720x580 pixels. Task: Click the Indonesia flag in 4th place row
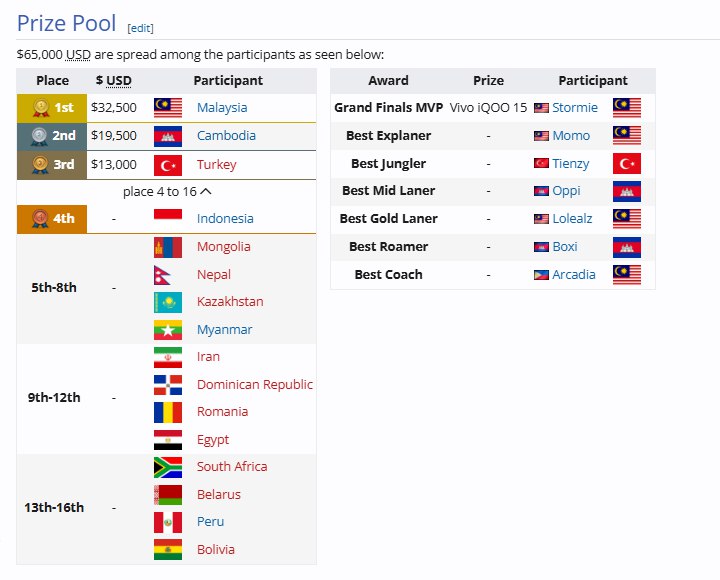pyautogui.click(x=167, y=218)
